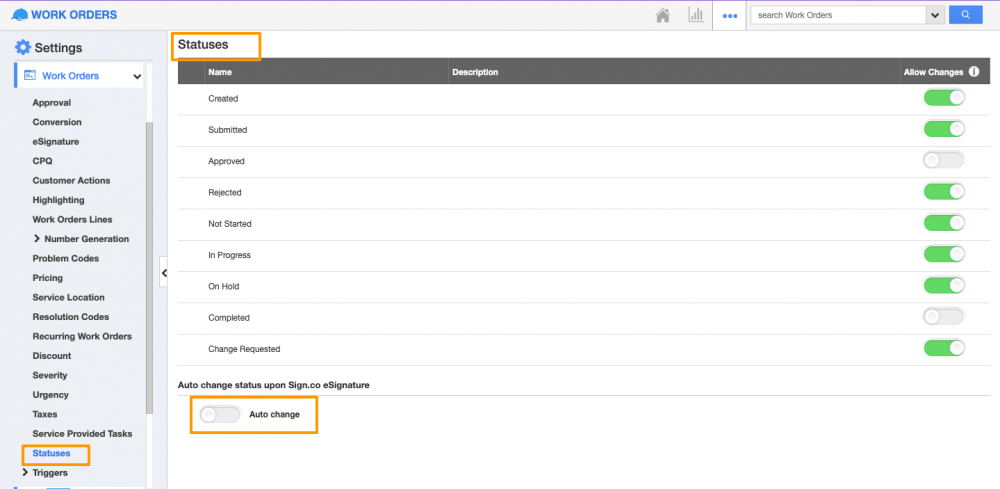The width and height of the screenshot is (1000, 489).
Task: Collapse the sidebar using left arrow handle
Action: click(164, 272)
